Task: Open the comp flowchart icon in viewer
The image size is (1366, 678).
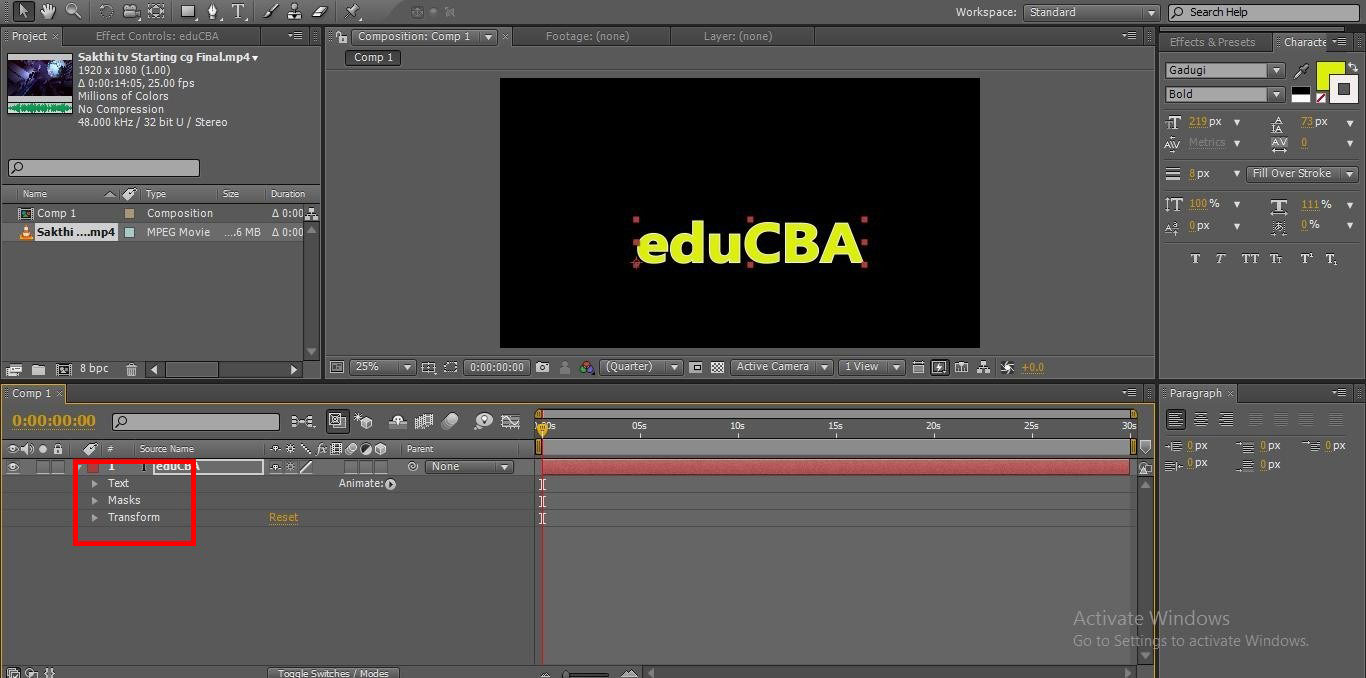Action: [x=984, y=367]
